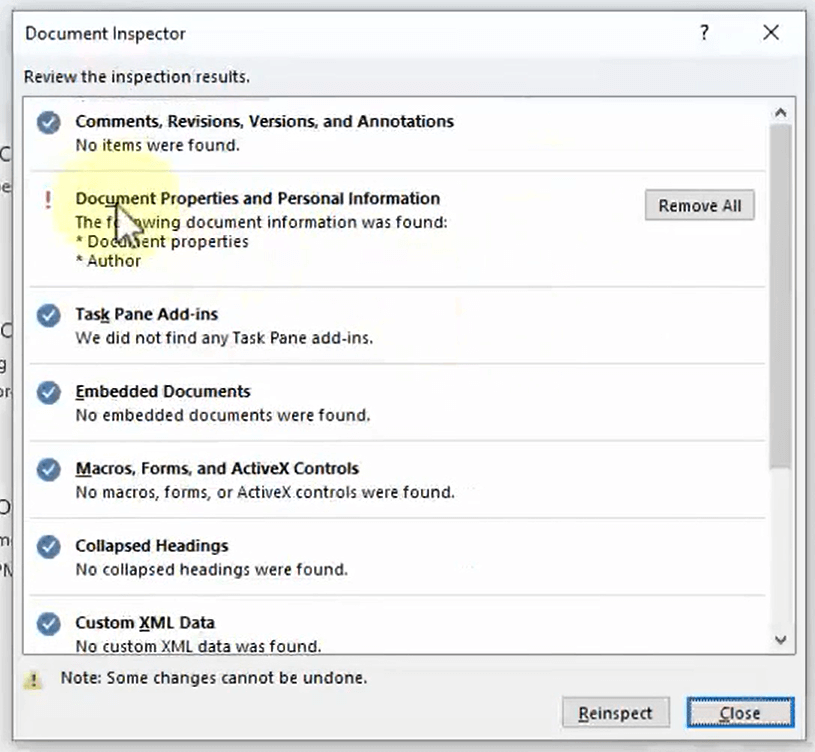Image resolution: width=815 pixels, height=752 pixels.
Task: Close the dialog using the Close button
Action: click(739, 713)
